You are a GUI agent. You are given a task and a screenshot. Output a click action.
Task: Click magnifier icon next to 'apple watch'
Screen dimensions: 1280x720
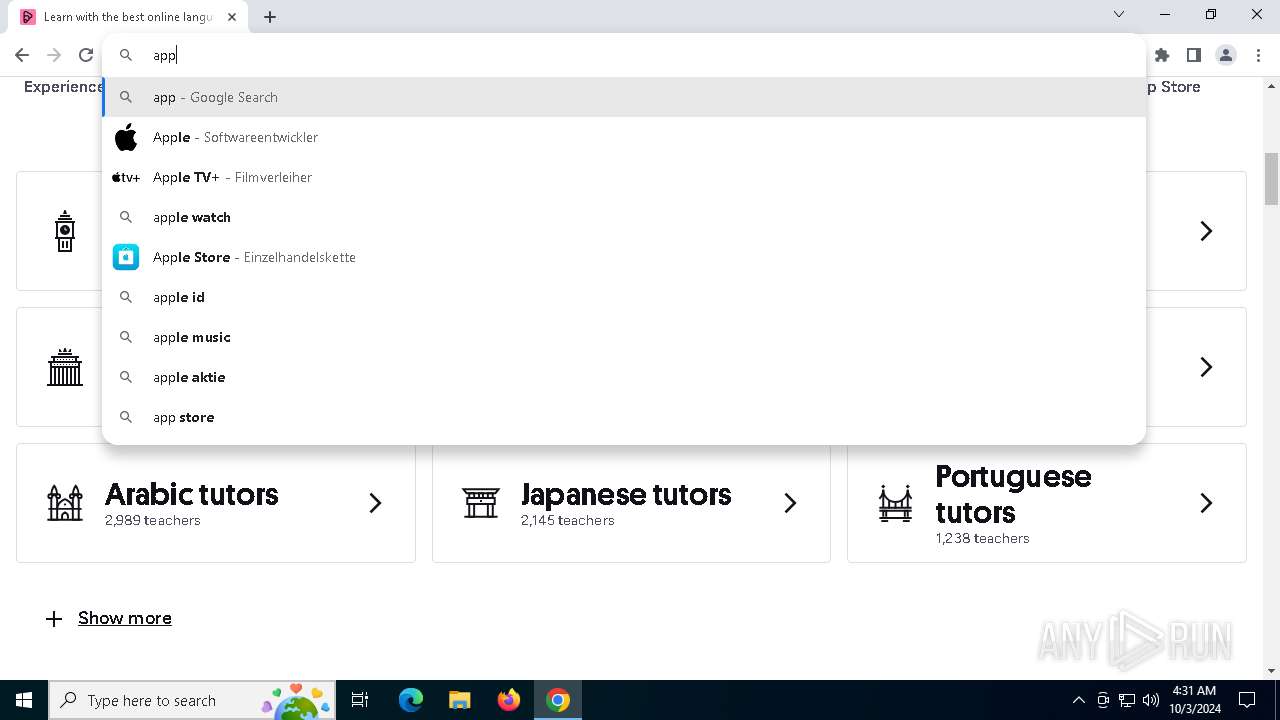click(126, 217)
